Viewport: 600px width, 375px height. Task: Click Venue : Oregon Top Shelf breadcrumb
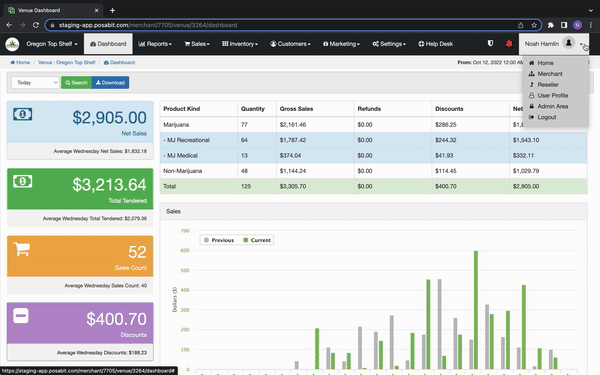pos(67,62)
